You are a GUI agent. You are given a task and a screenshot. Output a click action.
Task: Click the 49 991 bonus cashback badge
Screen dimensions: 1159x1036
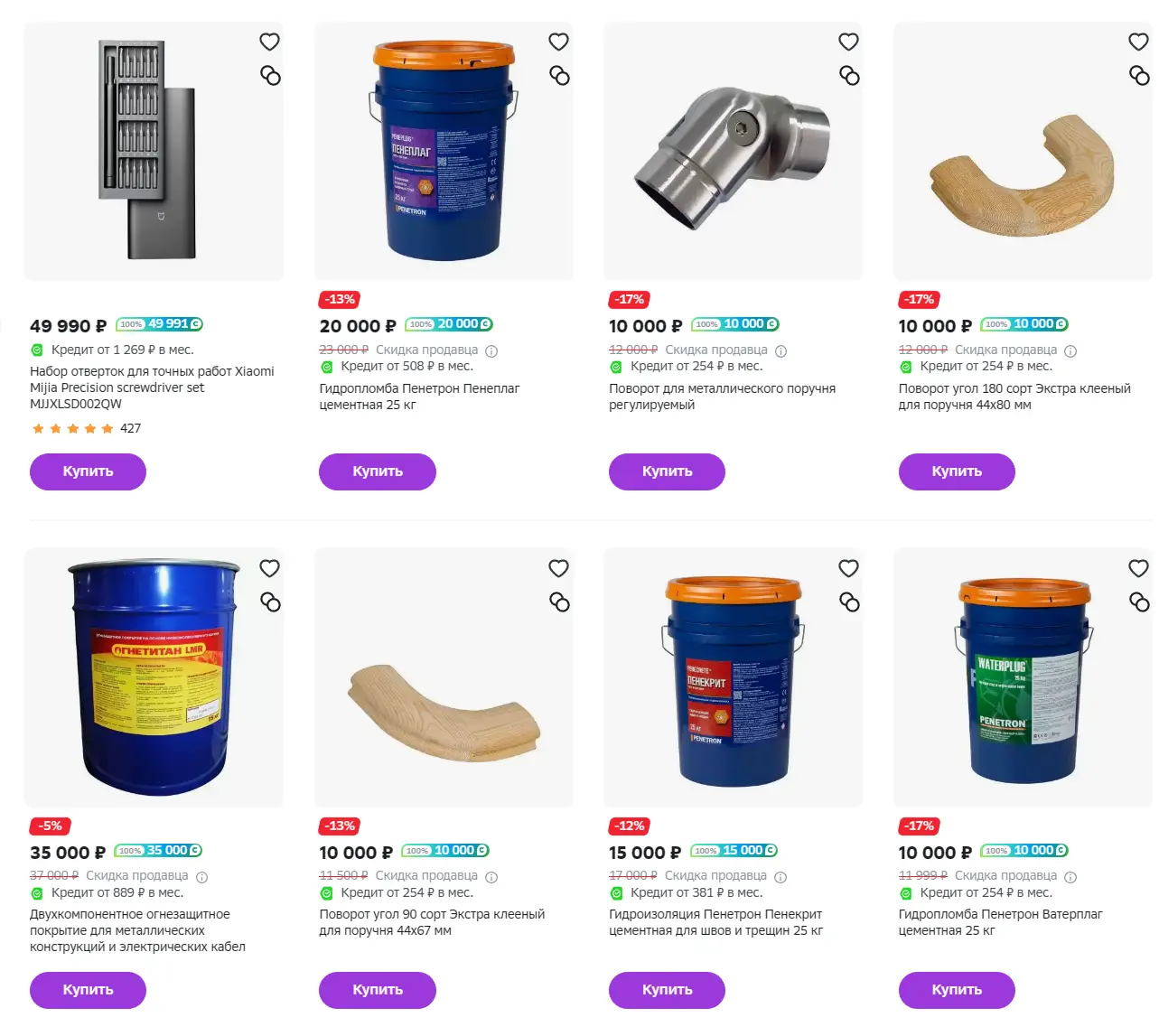click(159, 324)
